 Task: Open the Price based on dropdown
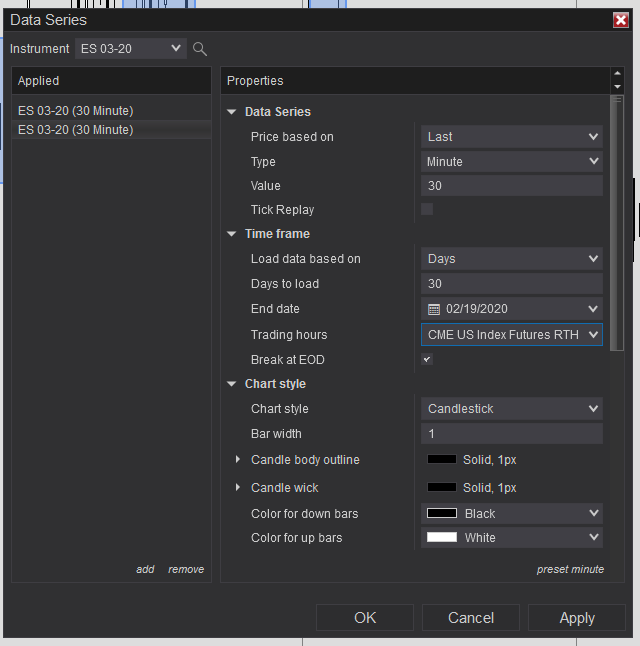511,137
